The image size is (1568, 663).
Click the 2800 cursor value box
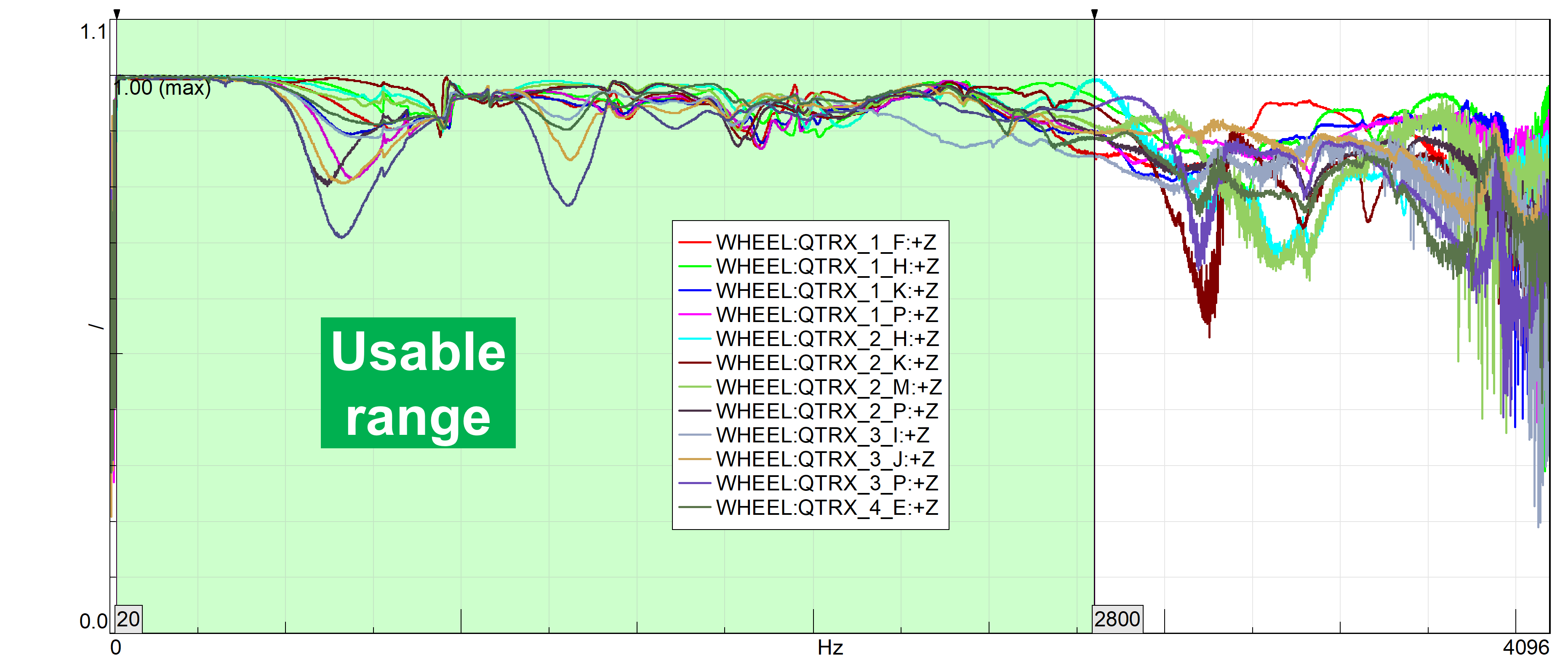(1117, 619)
